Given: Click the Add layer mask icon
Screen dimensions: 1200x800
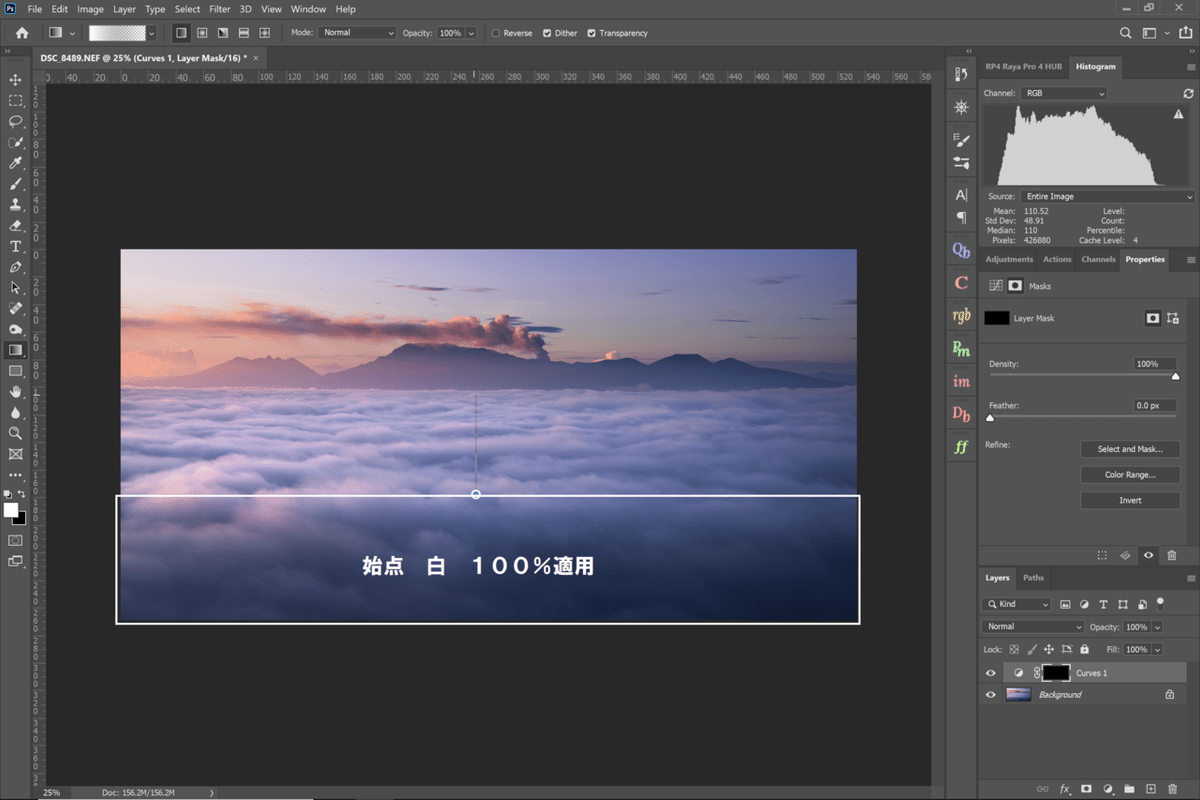Looking at the screenshot, I should [x=1086, y=789].
